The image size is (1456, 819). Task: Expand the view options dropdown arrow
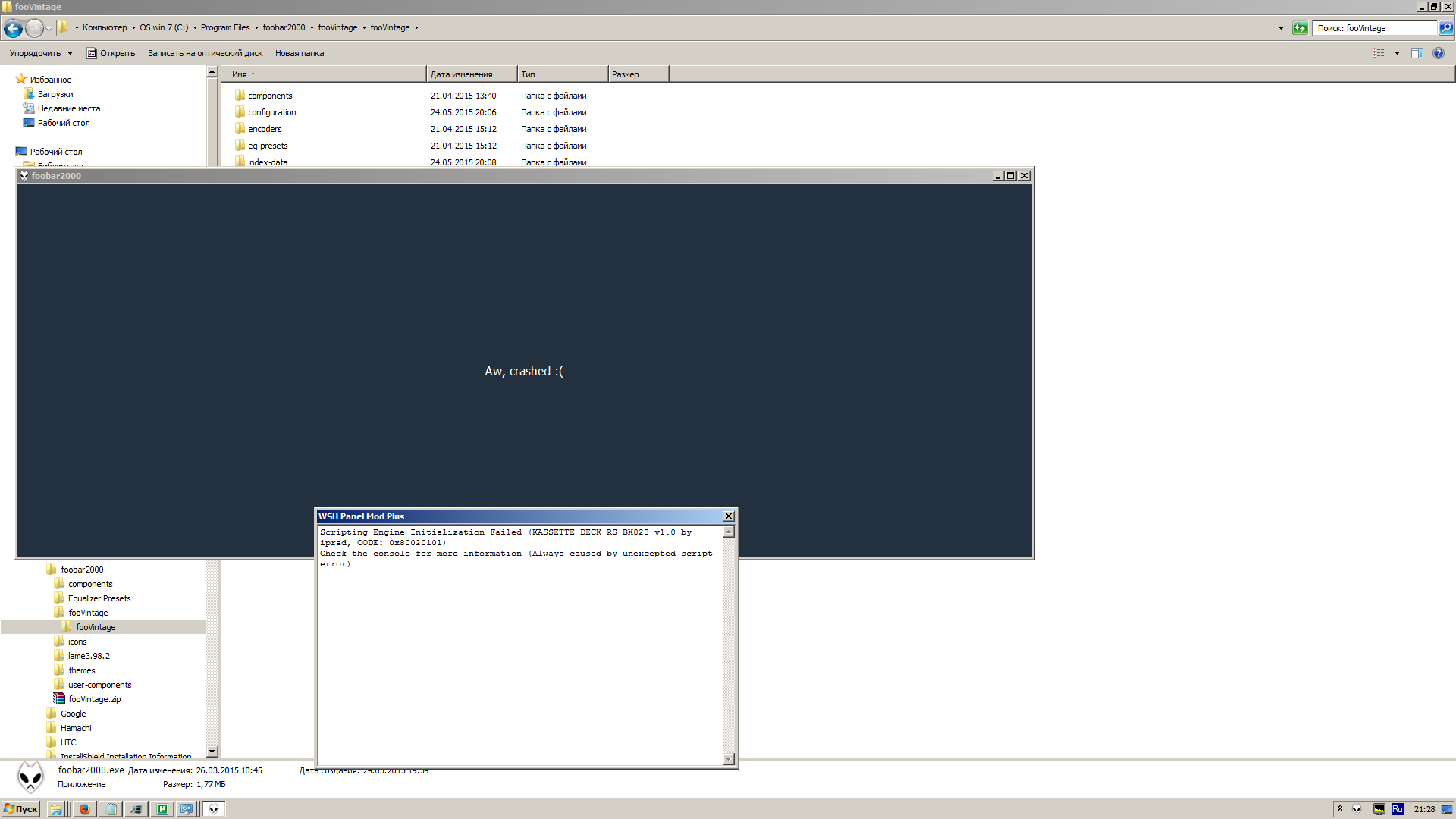[1397, 53]
